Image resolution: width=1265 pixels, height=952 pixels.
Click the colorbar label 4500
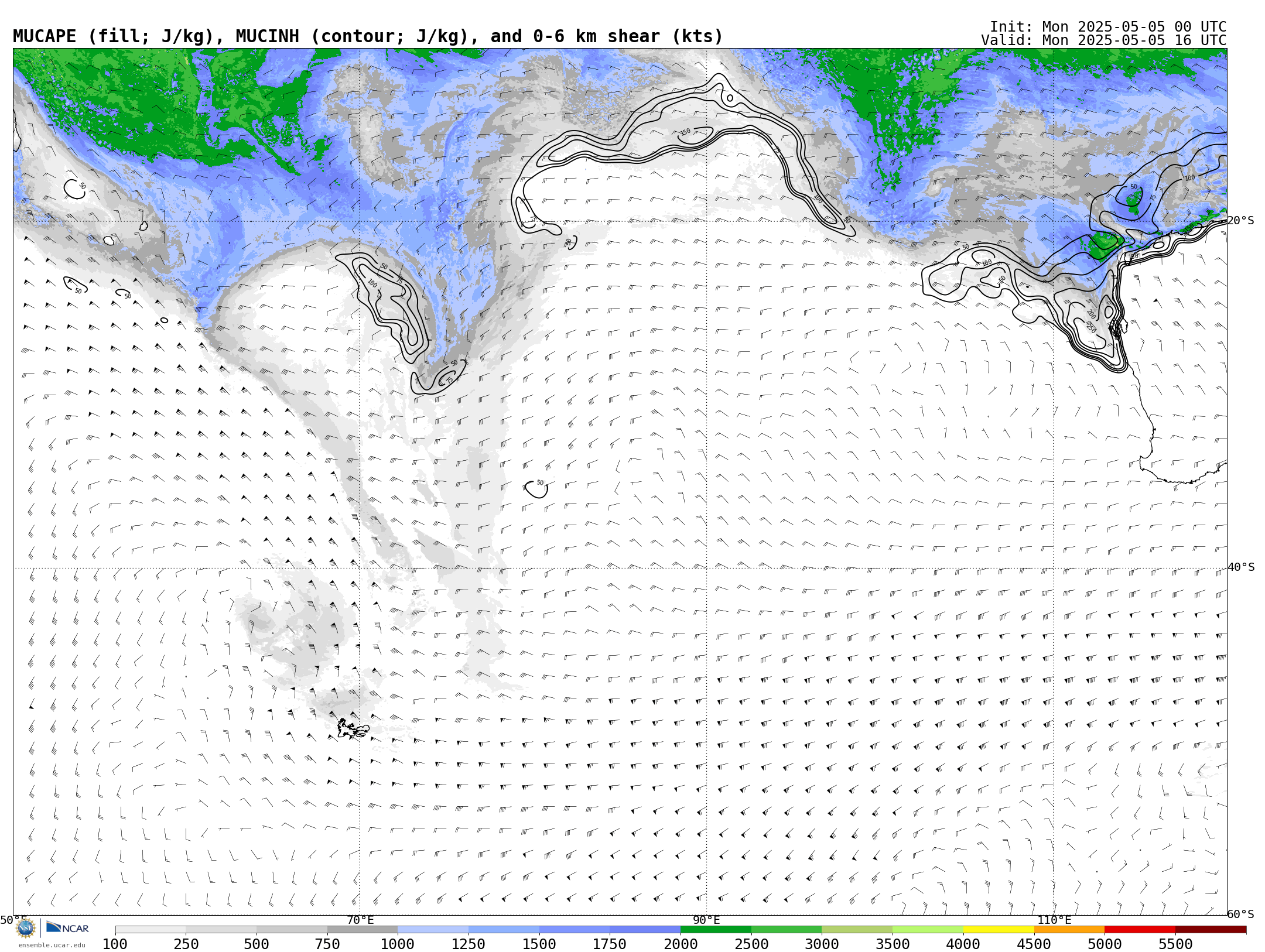click(1034, 944)
